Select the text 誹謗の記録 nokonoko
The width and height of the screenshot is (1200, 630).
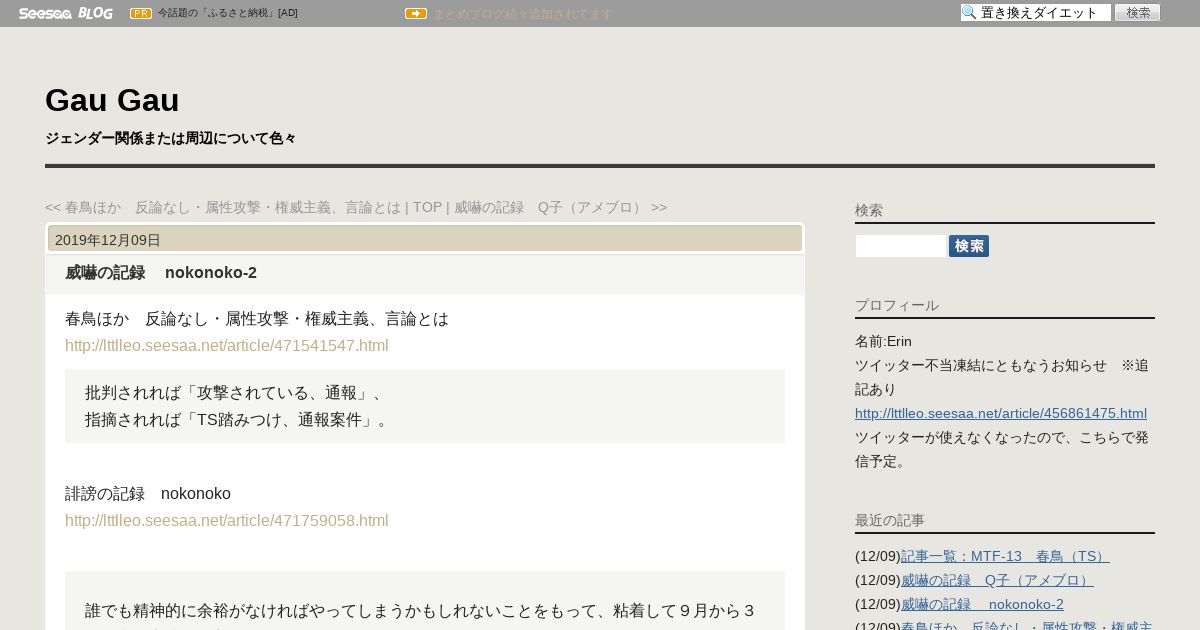coord(148,494)
